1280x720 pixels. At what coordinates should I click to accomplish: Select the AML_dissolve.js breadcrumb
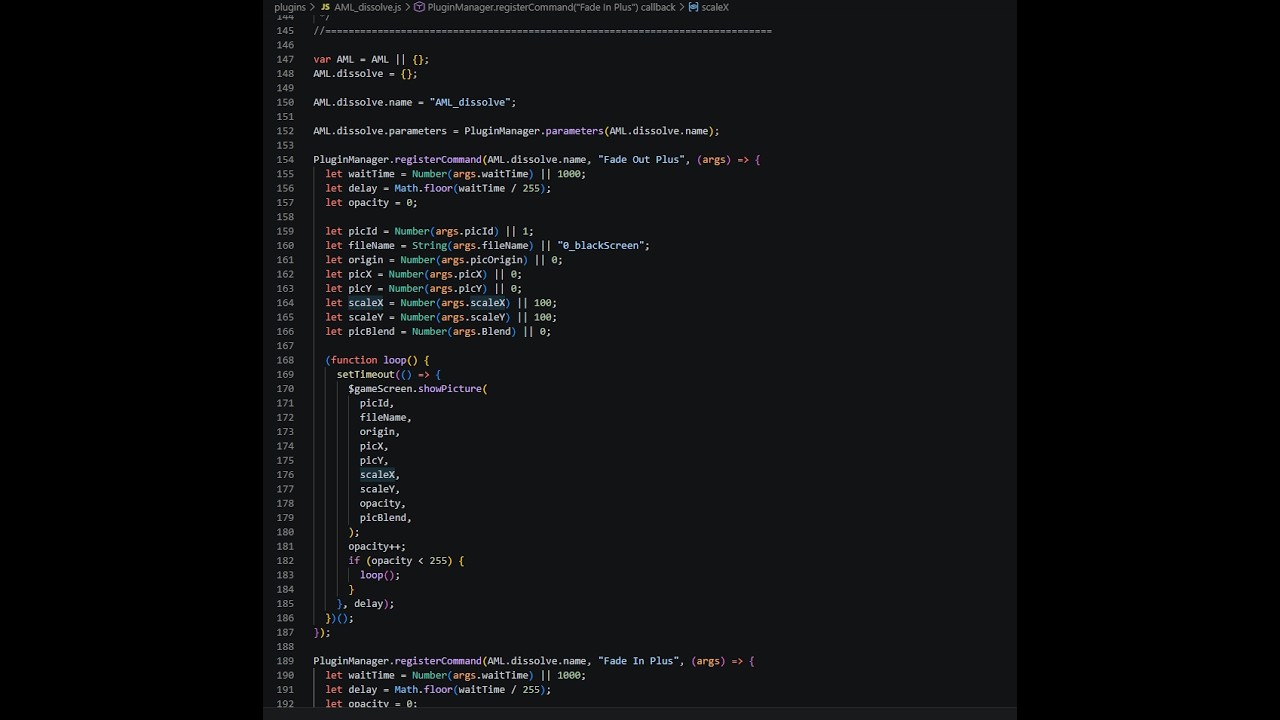pos(367,7)
